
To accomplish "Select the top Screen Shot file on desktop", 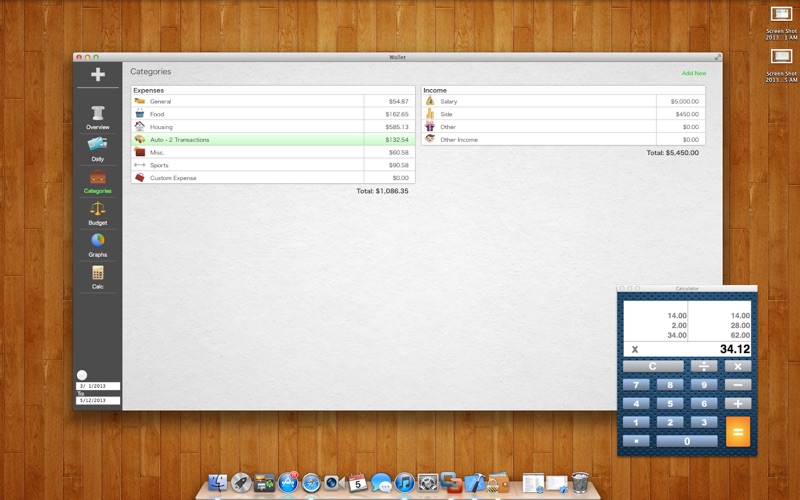I will 781,21.
